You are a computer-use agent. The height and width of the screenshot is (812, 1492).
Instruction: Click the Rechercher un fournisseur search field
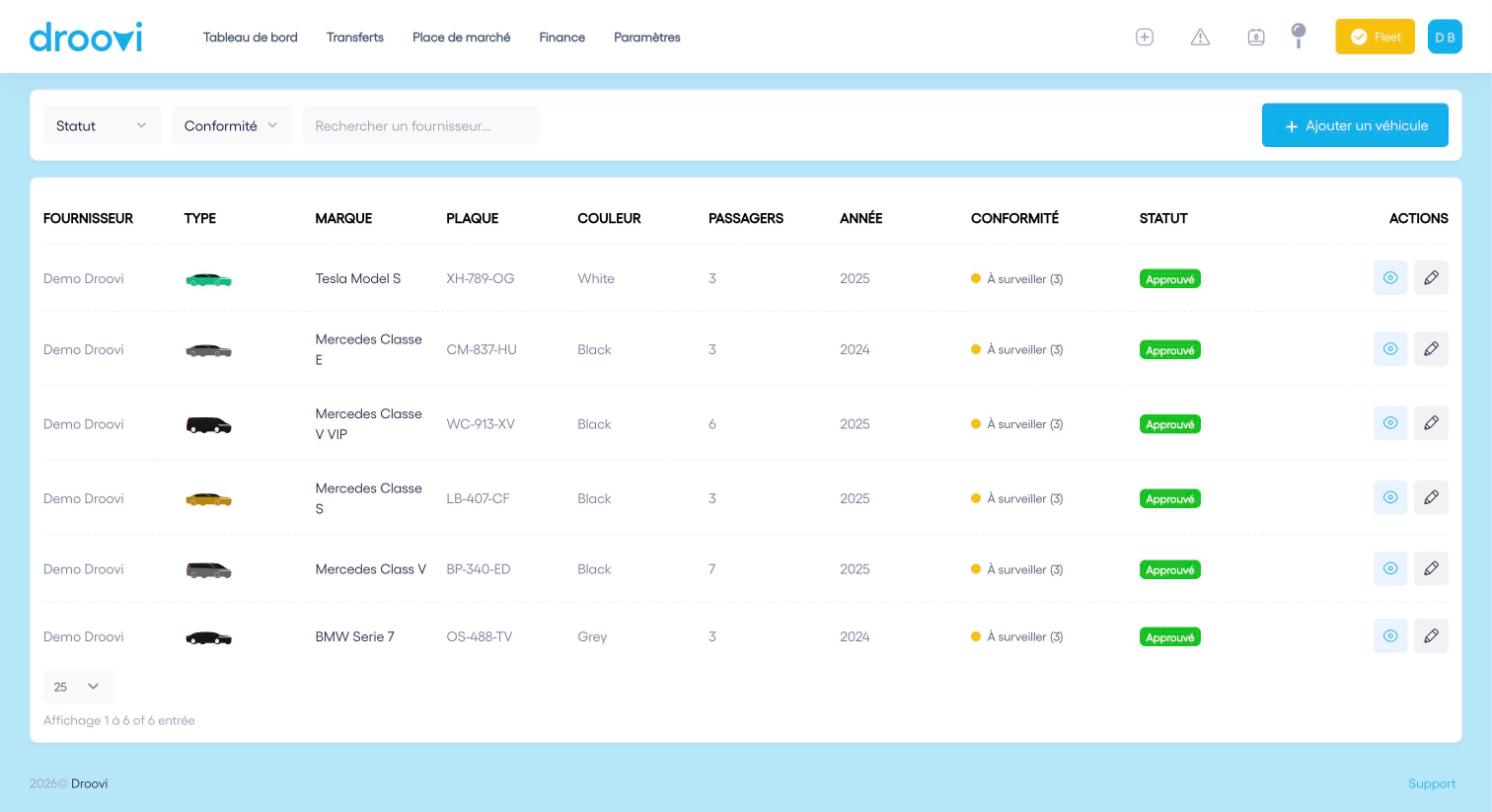421,126
